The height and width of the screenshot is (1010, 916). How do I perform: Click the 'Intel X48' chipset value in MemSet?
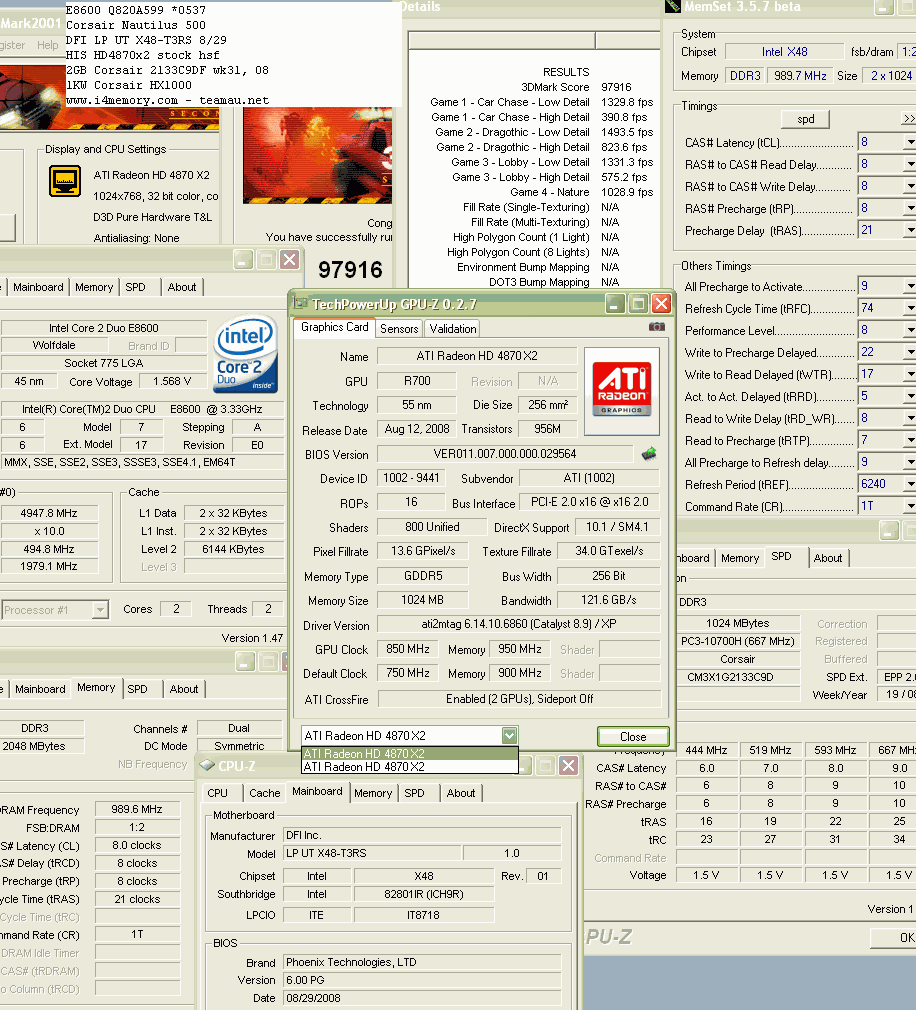click(x=784, y=52)
